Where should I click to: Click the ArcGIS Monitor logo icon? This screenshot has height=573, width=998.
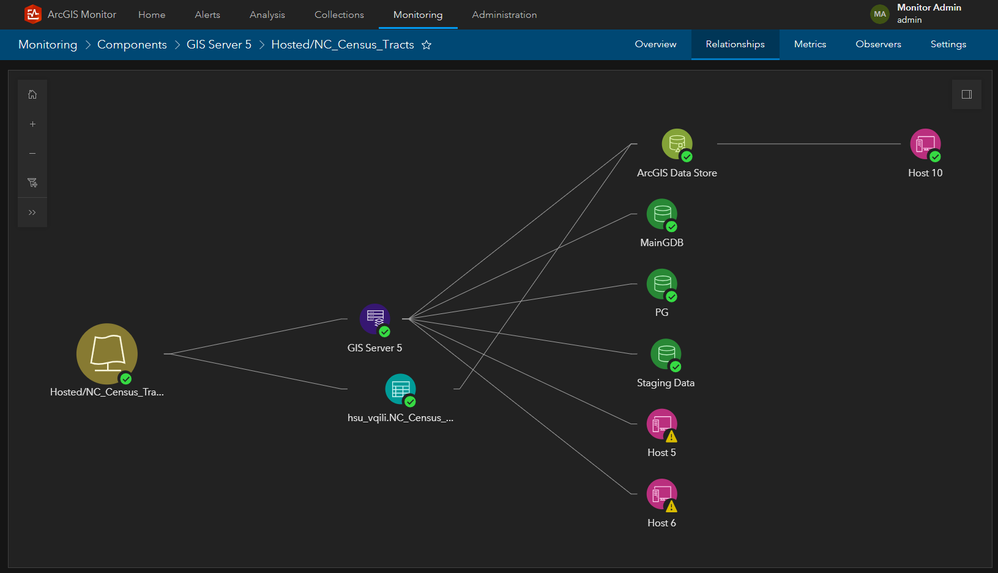point(33,14)
